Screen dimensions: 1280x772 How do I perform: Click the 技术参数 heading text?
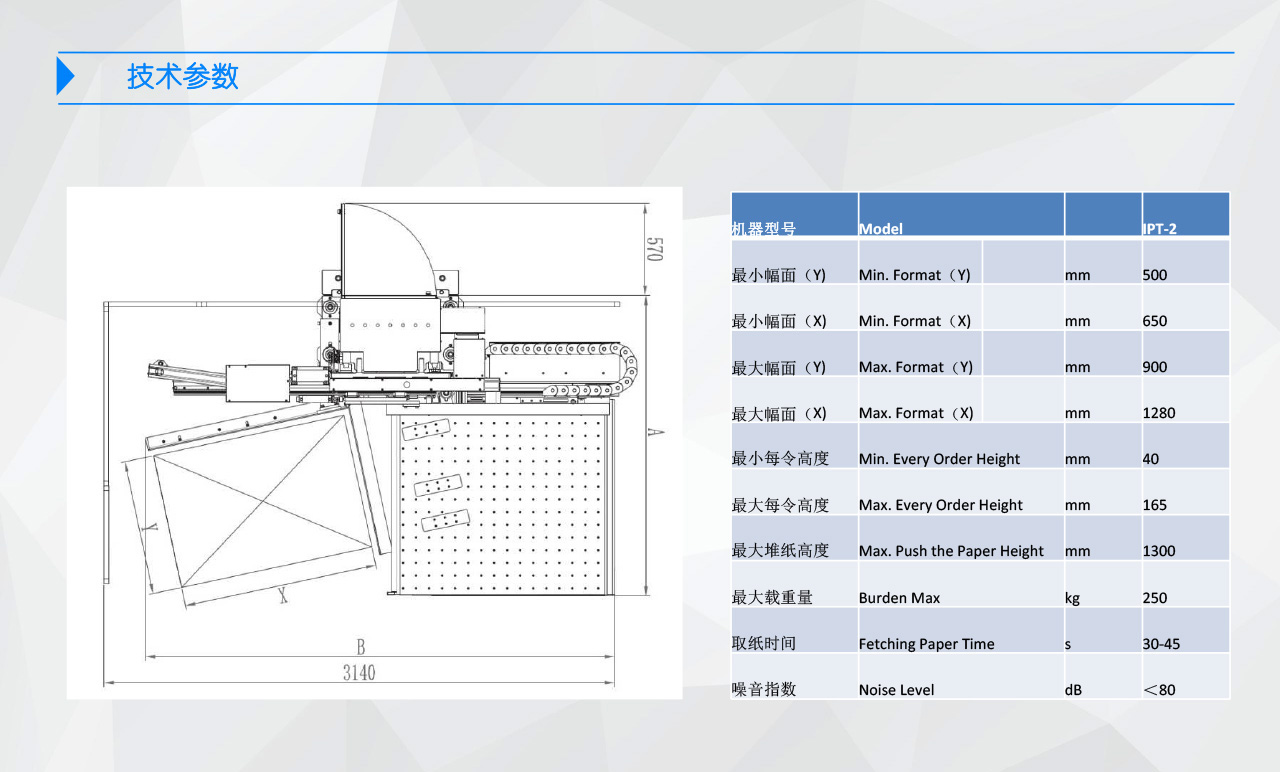pyautogui.click(x=183, y=76)
